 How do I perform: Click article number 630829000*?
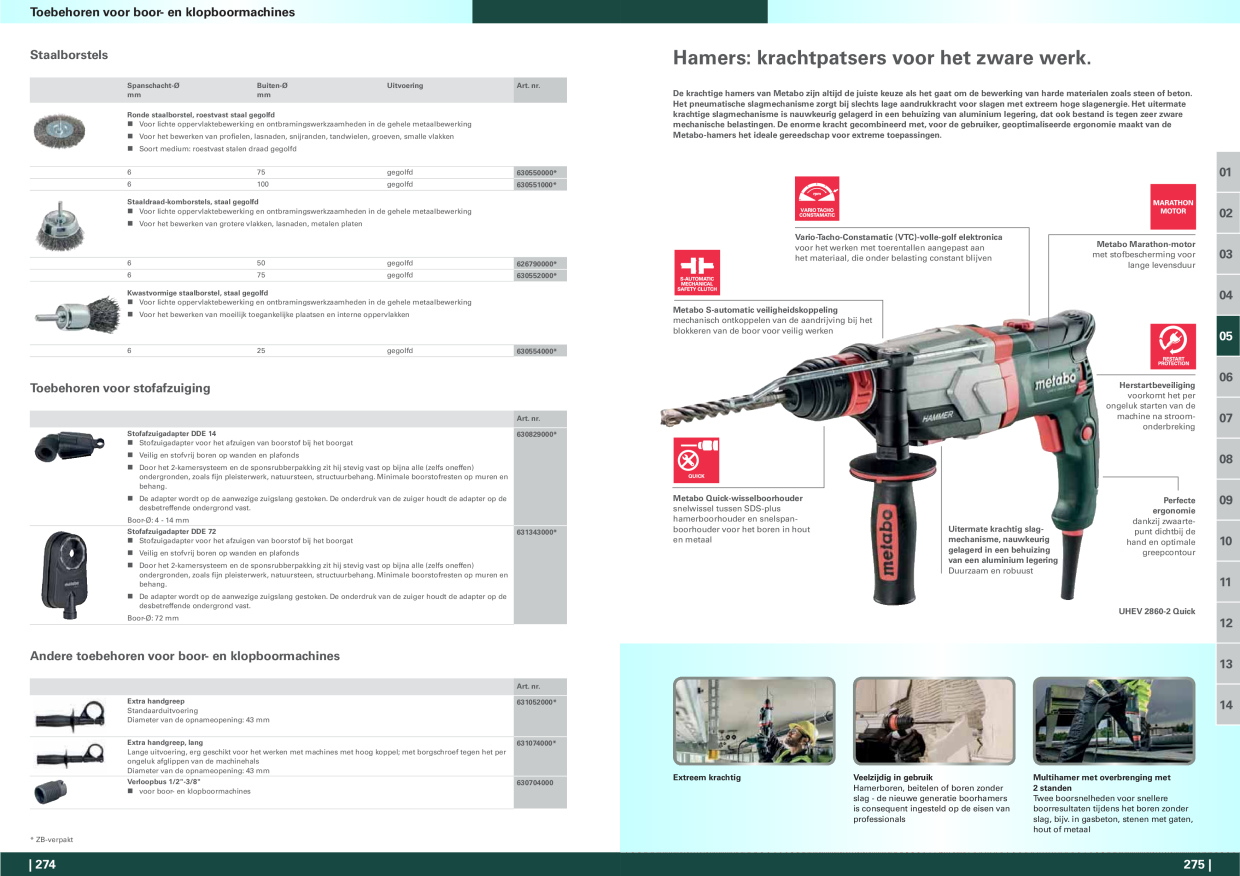pyautogui.click(x=536, y=434)
